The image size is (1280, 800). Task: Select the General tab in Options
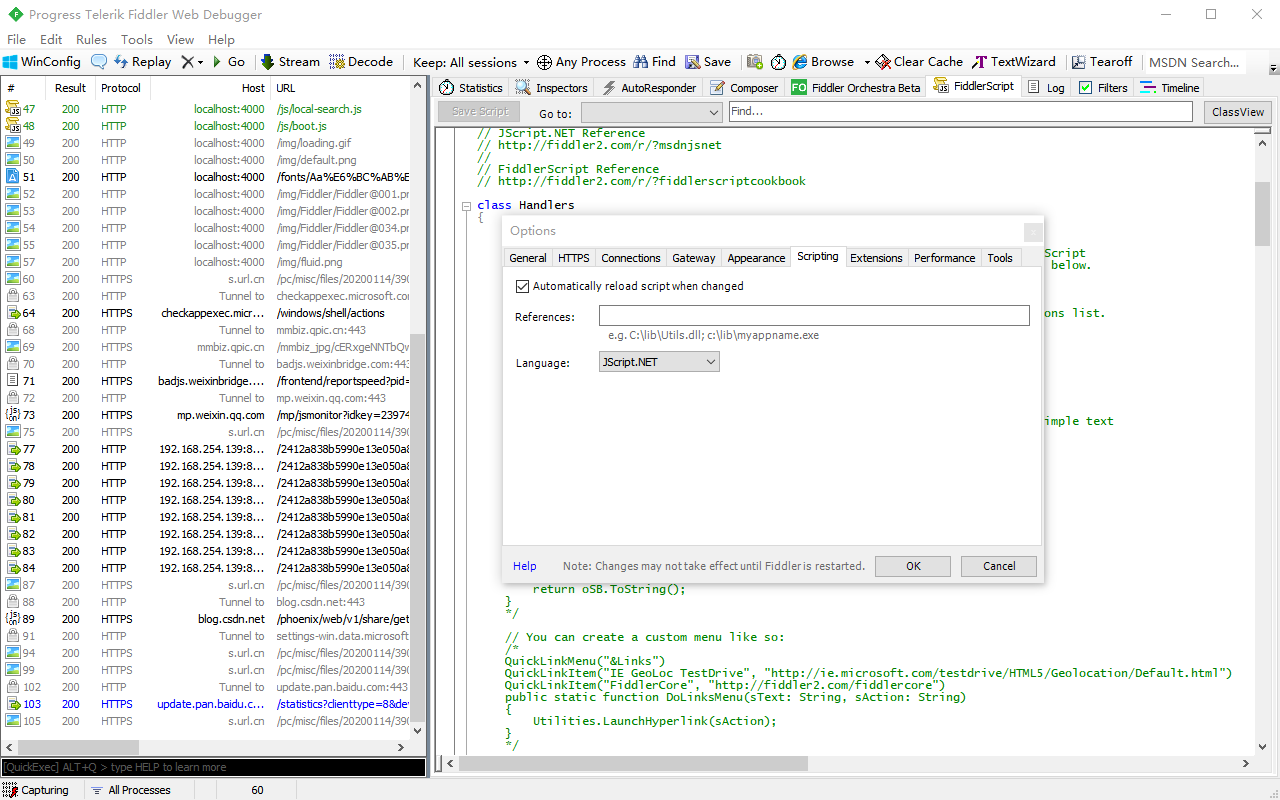click(528, 258)
